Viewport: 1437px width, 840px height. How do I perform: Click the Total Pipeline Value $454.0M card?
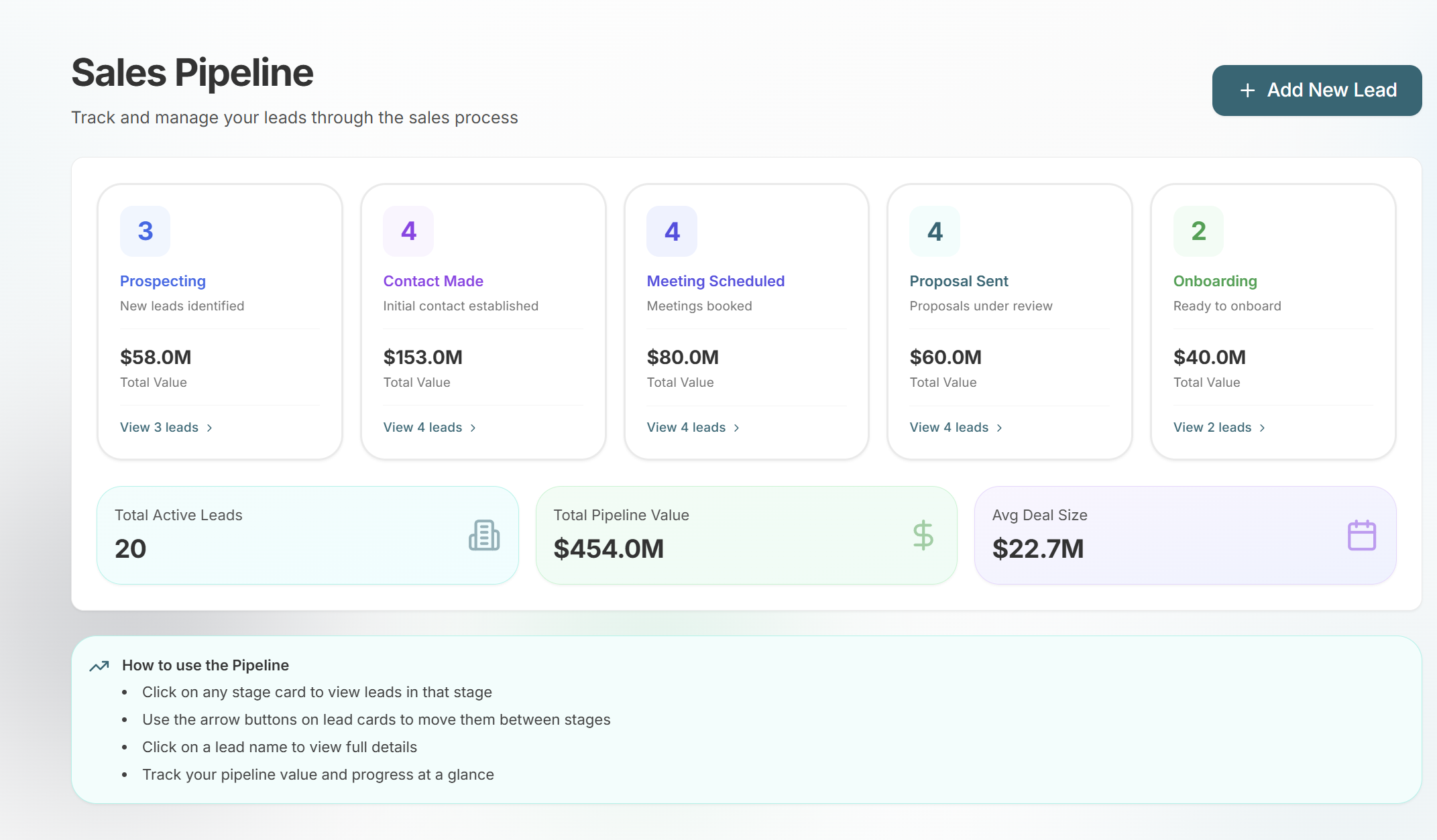click(746, 535)
